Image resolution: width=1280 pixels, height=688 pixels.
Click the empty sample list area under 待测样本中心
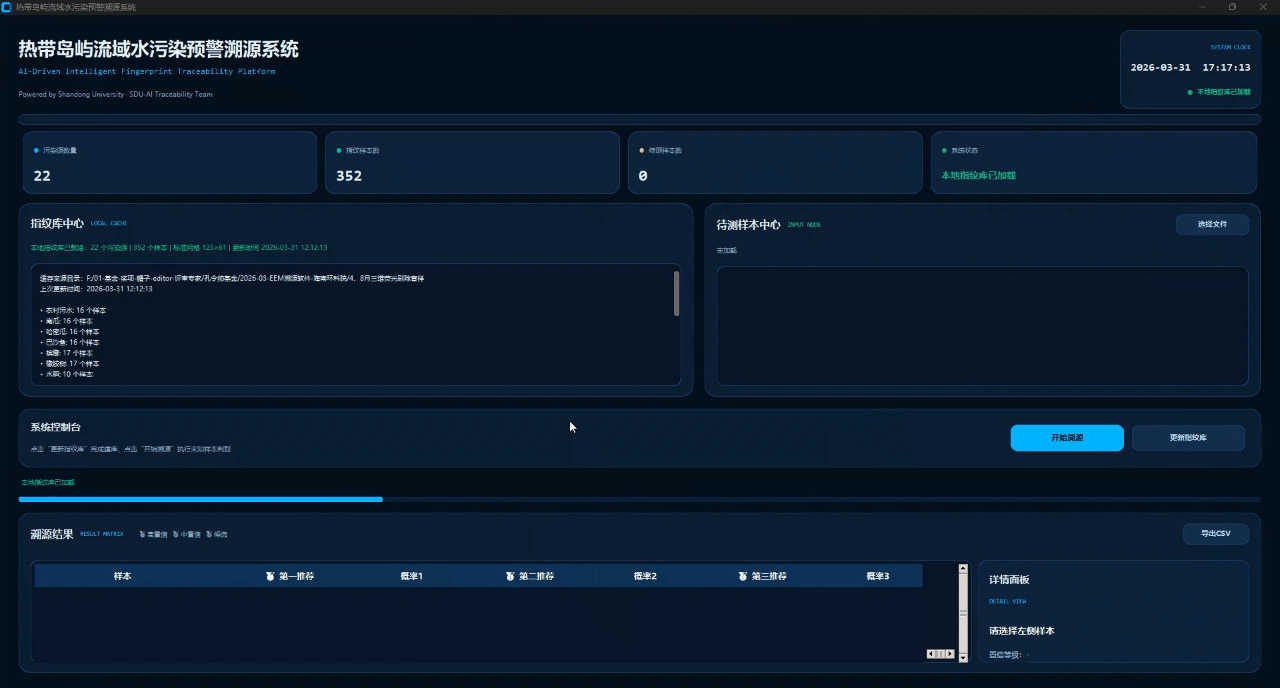click(982, 325)
